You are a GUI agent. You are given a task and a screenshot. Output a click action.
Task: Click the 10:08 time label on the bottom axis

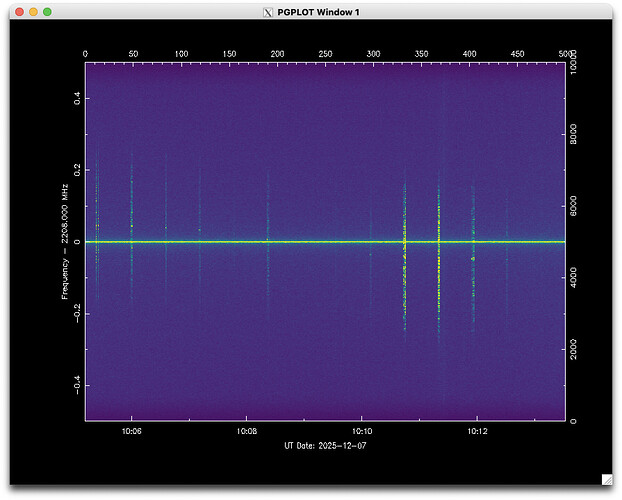[247, 431]
